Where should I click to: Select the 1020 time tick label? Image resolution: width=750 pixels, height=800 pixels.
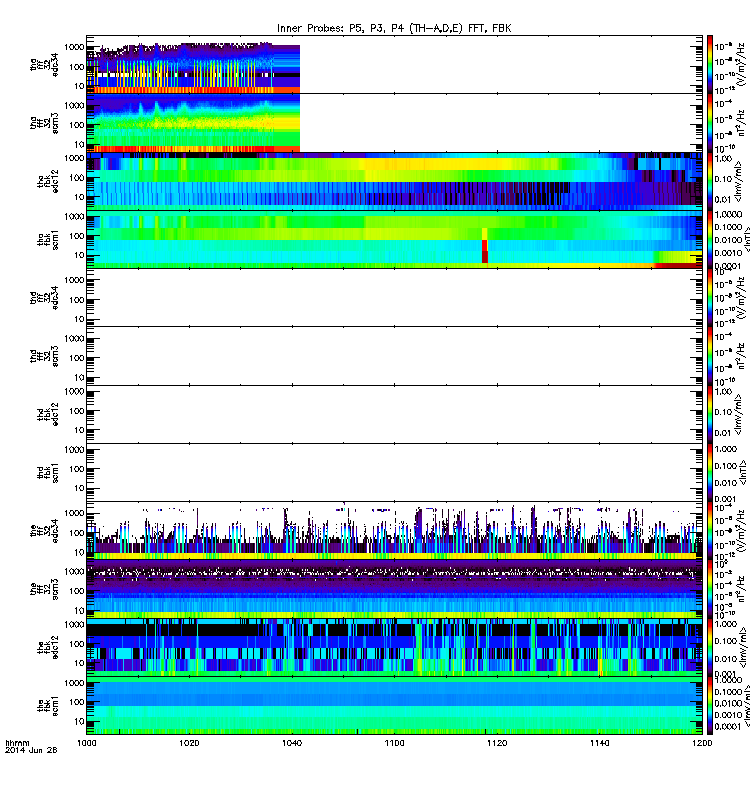click(189, 743)
